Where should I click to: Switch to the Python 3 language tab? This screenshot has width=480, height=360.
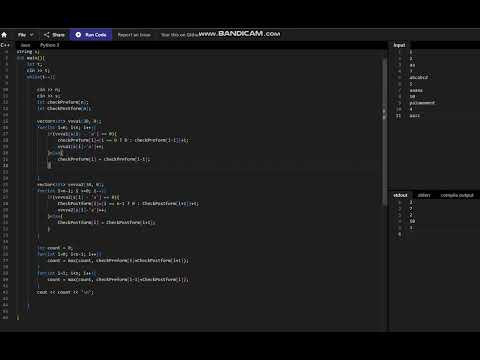pyautogui.click(x=49, y=45)
